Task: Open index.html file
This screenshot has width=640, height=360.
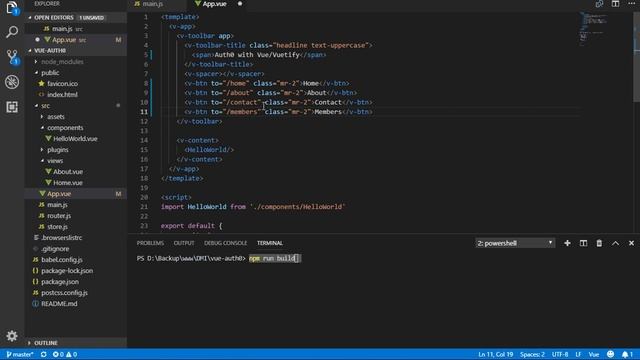Action: pyautogui.click(x=76, y=95)
